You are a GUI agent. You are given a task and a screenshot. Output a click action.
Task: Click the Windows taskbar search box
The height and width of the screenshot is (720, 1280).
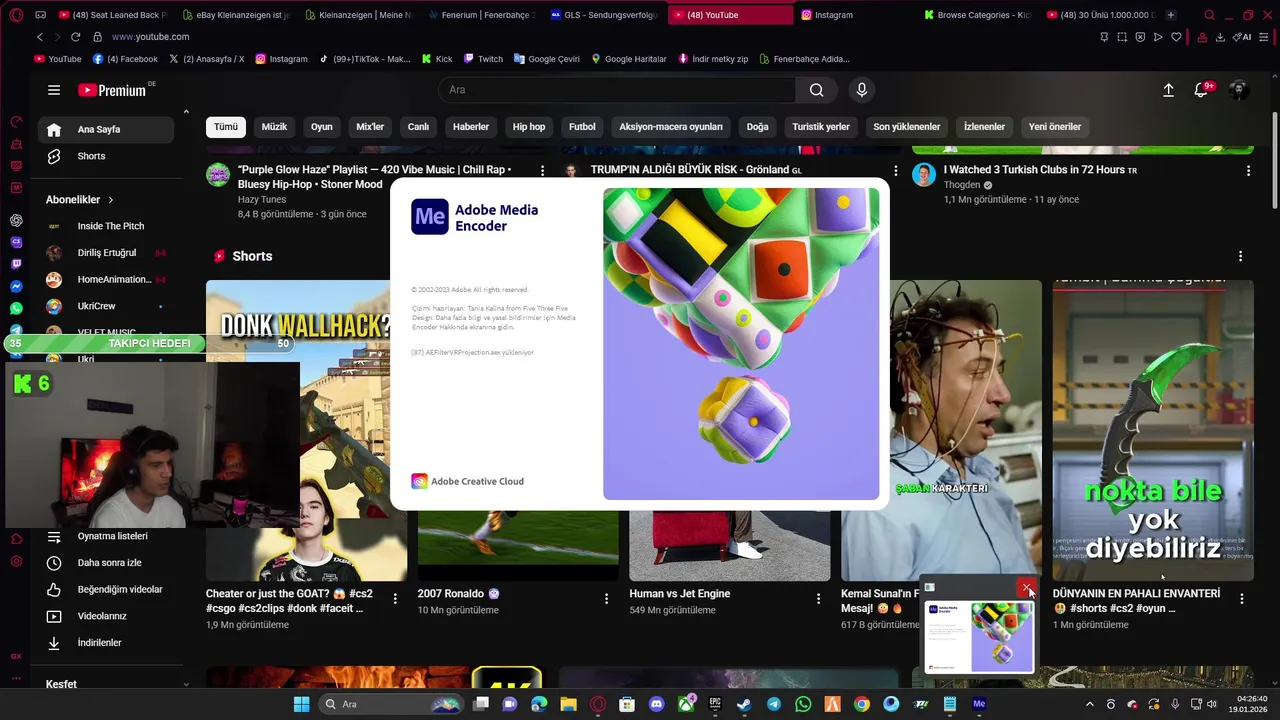pos(392,704)
